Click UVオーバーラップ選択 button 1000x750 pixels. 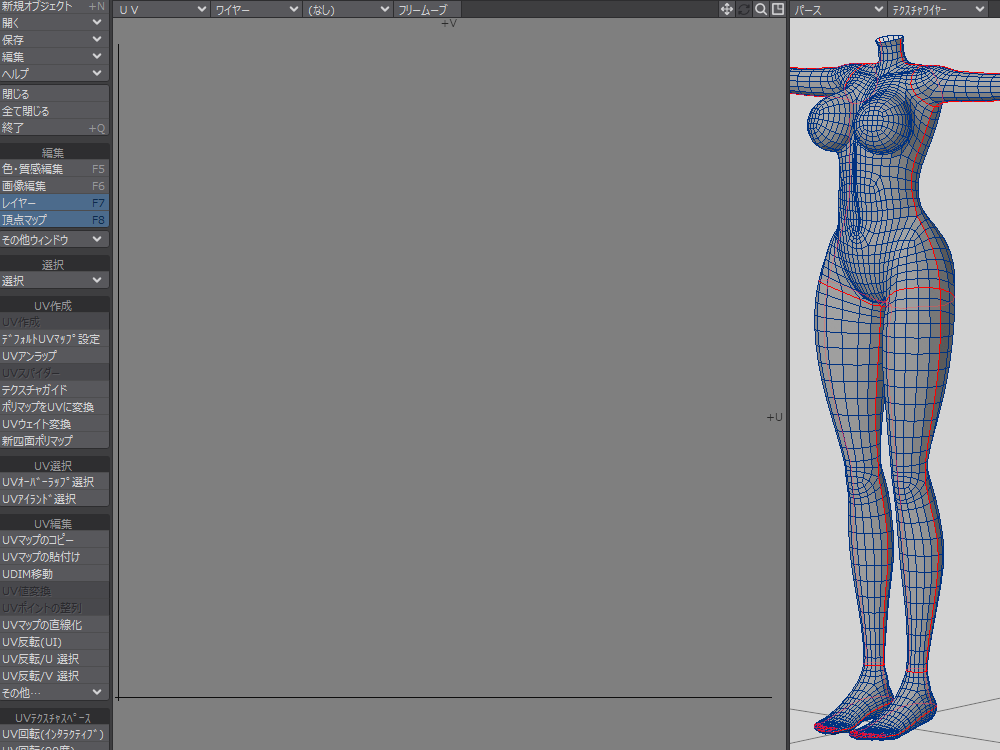pos(54,482)
